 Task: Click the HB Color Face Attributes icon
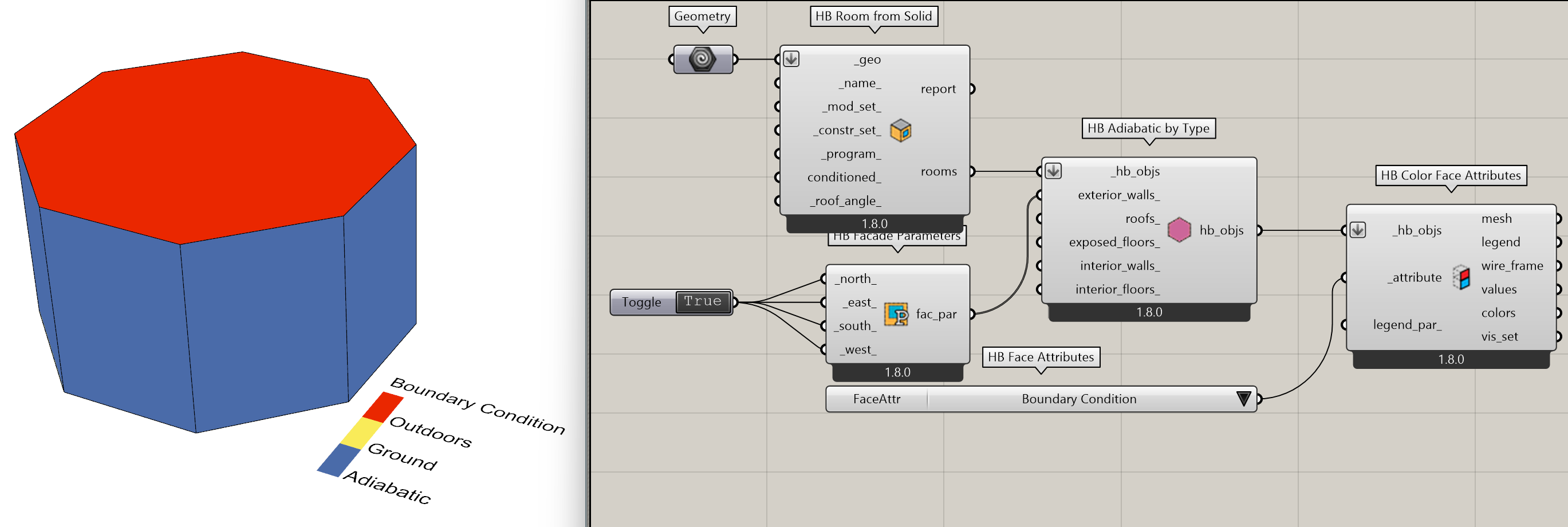pyautogui.click(x=1461, y=277)
